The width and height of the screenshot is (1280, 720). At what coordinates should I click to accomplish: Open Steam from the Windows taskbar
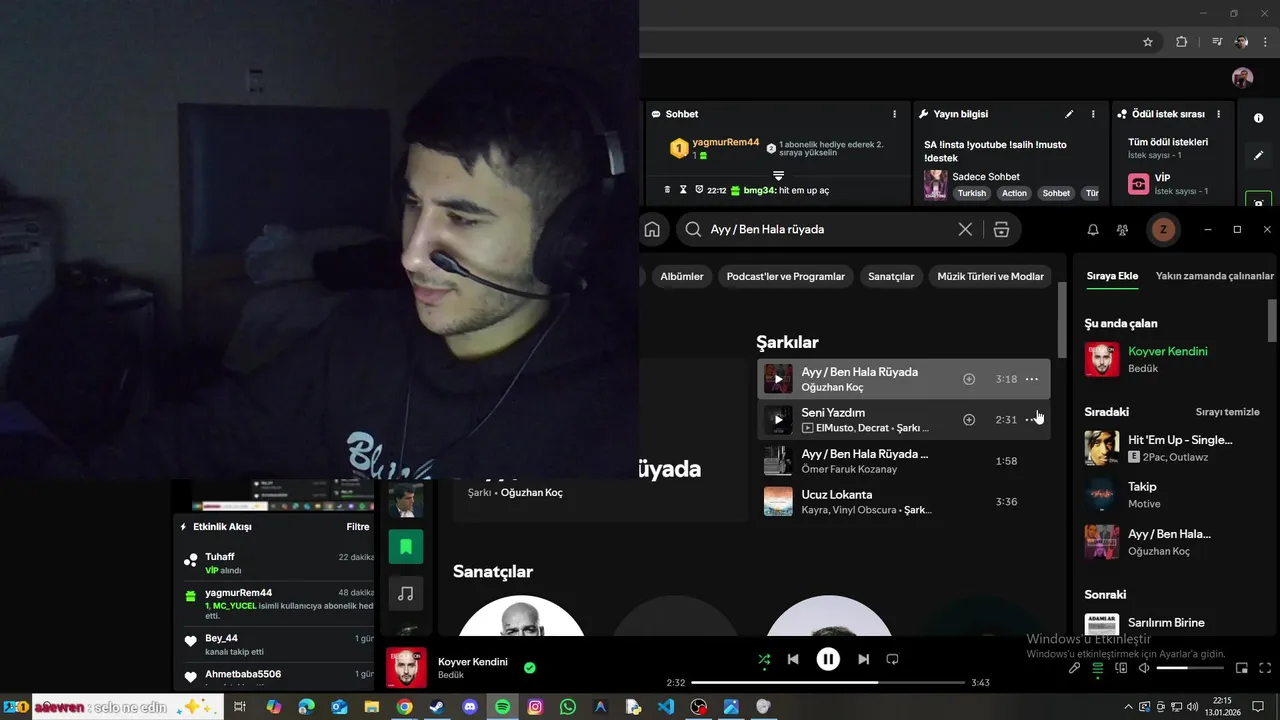tap(437, 707)
